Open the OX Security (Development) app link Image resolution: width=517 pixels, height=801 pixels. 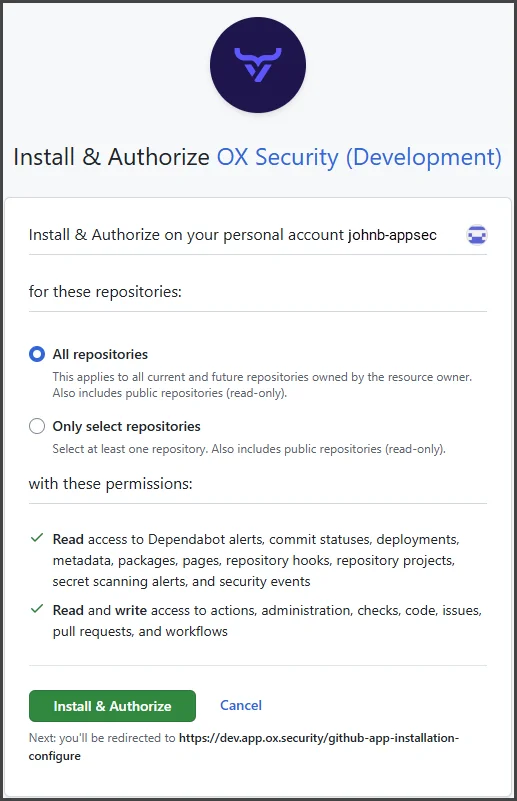[359, 157]
